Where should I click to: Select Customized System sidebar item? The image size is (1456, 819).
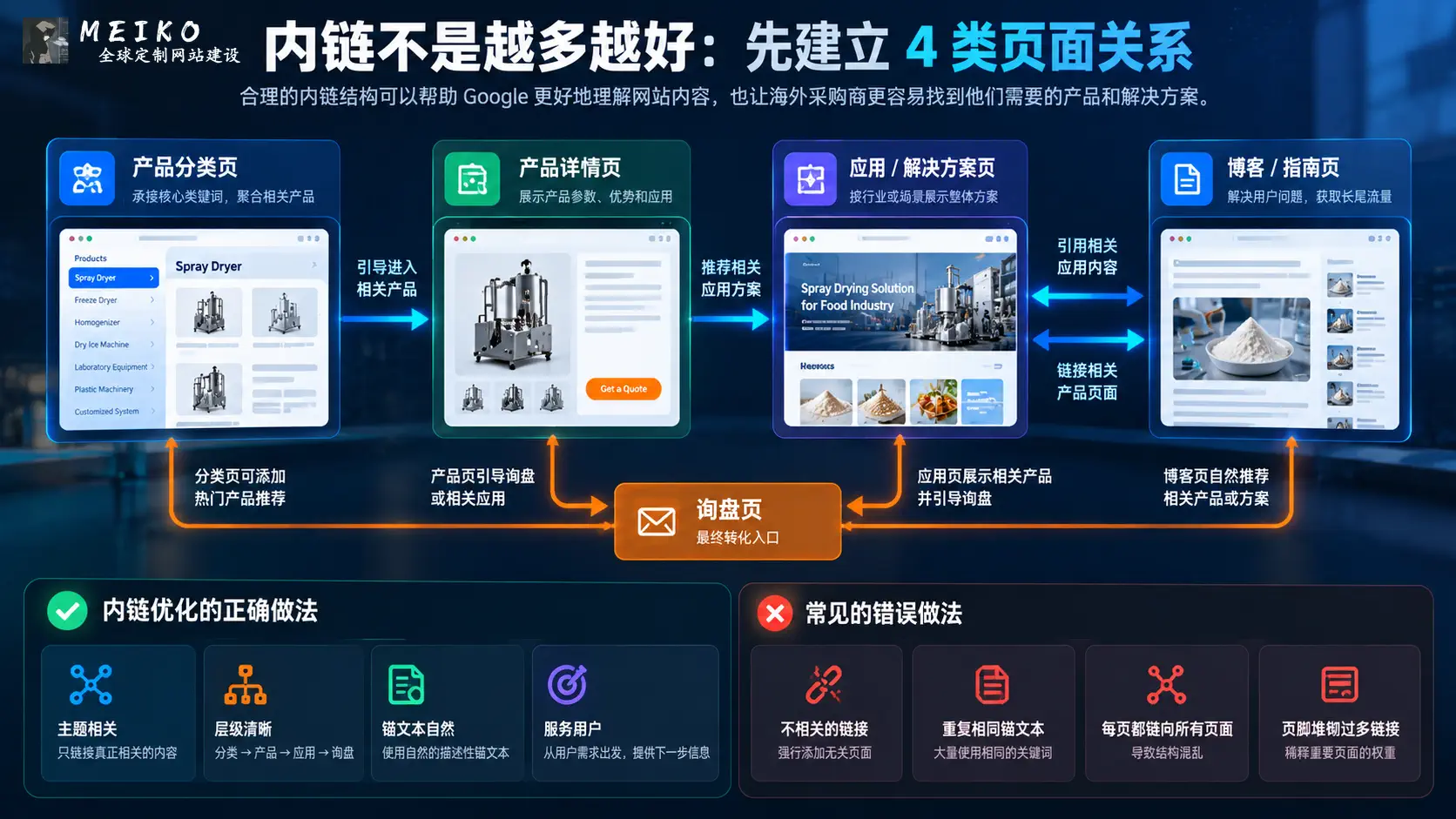tap(113, 412)
